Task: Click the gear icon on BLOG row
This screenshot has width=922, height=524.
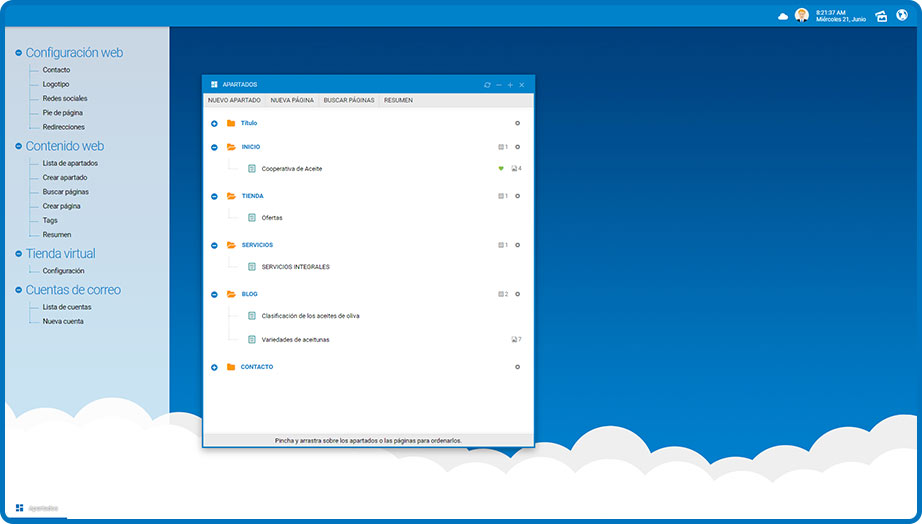Action: click(x=517, y=294)
